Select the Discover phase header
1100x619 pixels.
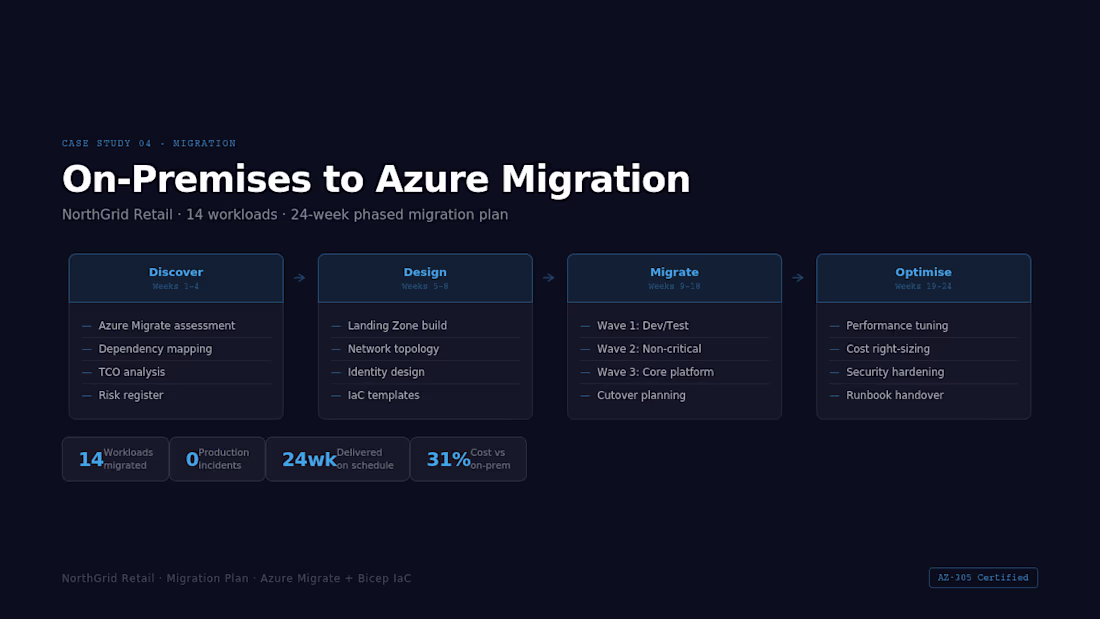click(x=176, y=277)
